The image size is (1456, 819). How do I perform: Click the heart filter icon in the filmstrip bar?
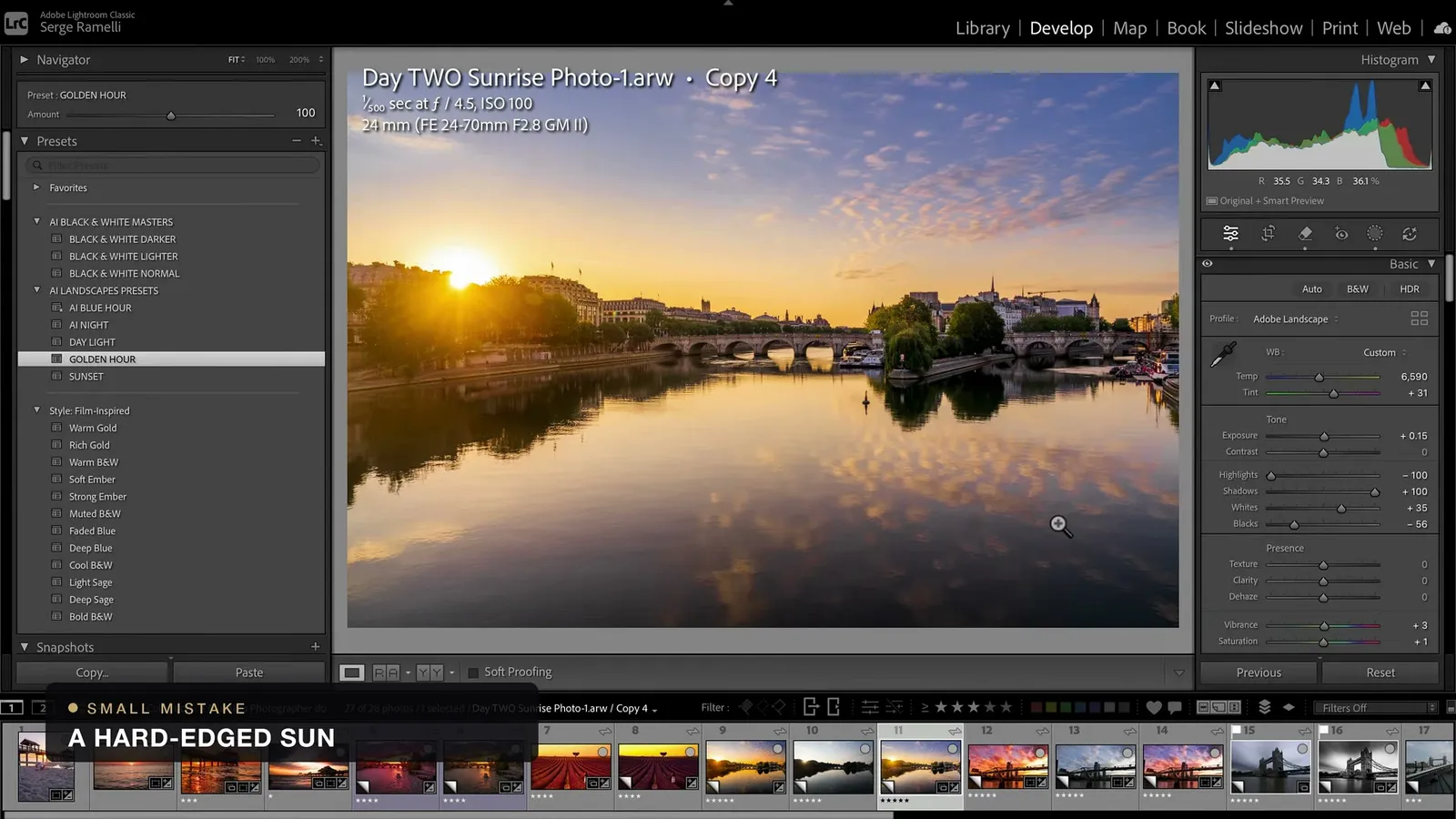(1154, 707)
